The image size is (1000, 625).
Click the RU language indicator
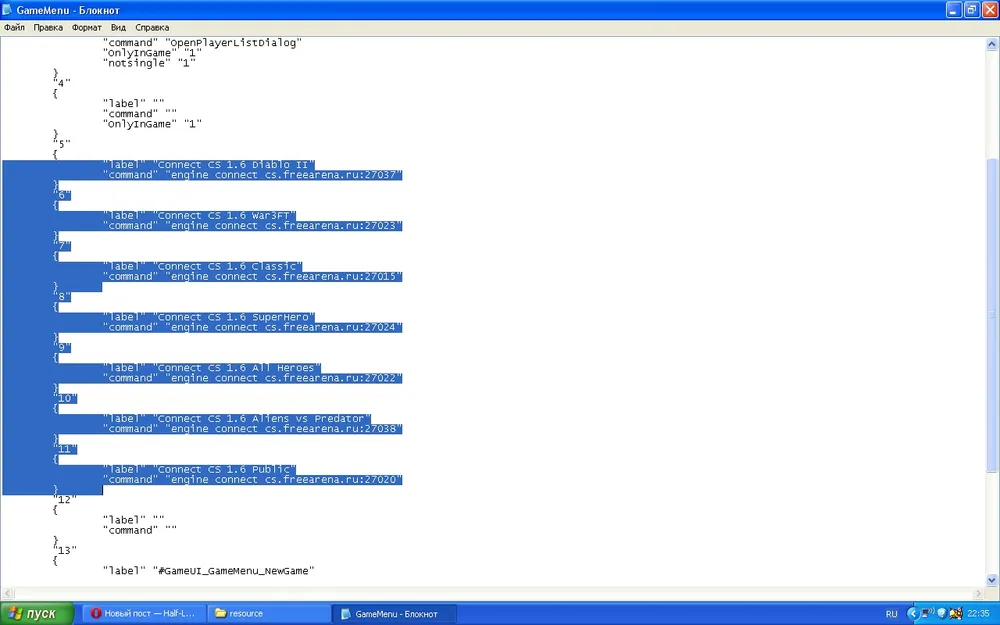pos(891,614)
